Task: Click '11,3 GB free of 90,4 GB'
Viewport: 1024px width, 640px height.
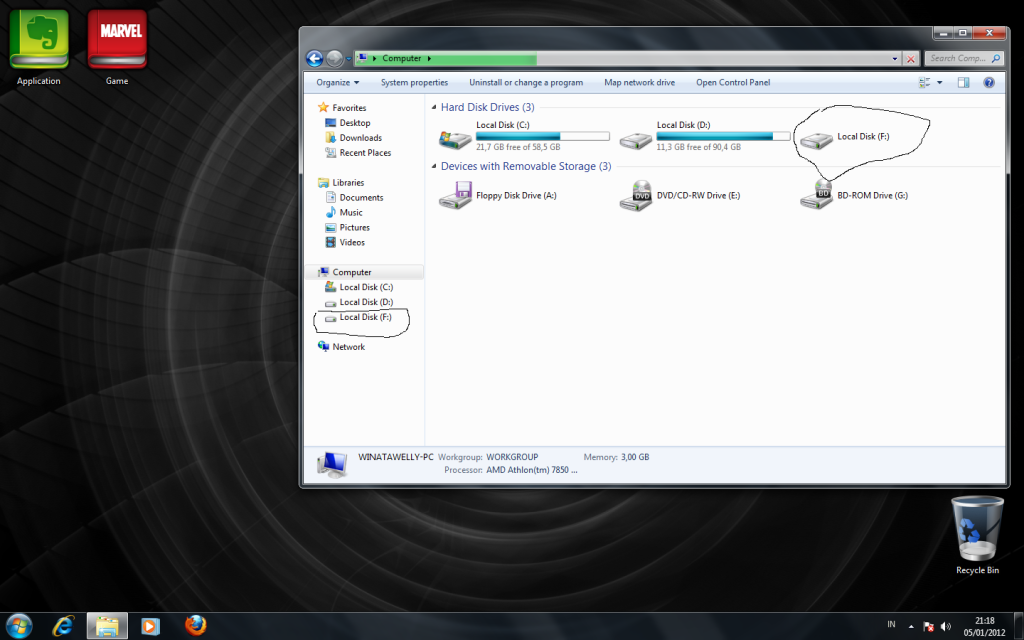Action: (699, 148)
